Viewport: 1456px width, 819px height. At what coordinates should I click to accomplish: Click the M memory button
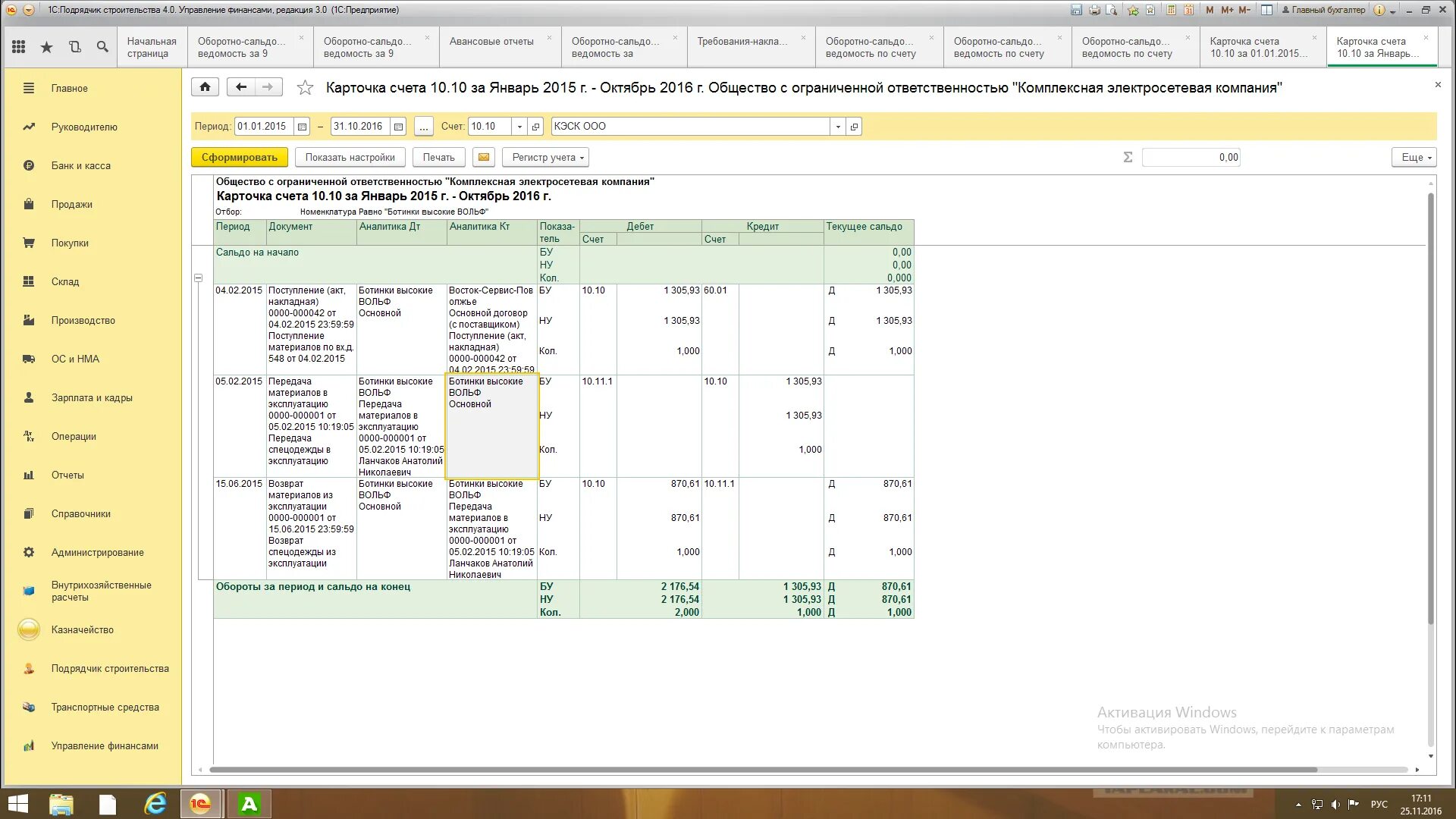tap(1210, 10)
